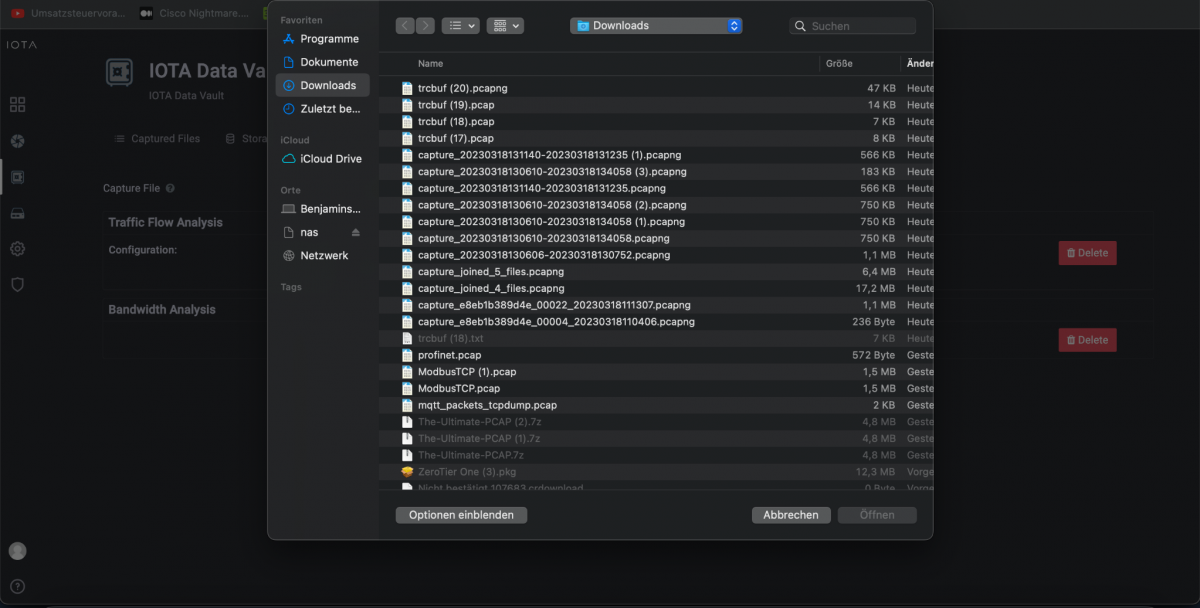This screenshot has width=1200, height=608.
Task: Click the info icon next to Capture File
Action: click(x=170, y=189)
